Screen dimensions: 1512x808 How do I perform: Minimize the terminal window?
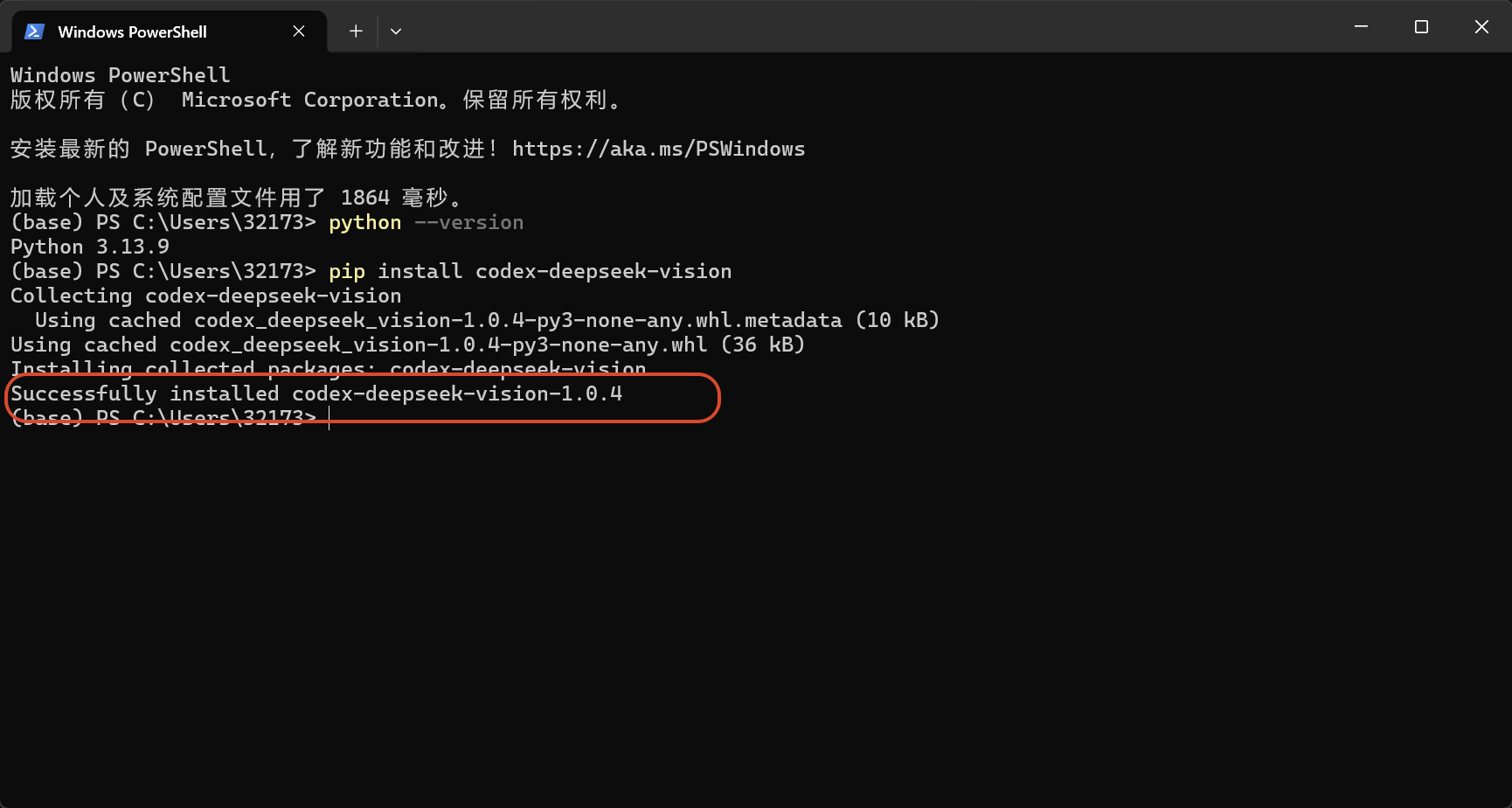tap(1361, 27)
